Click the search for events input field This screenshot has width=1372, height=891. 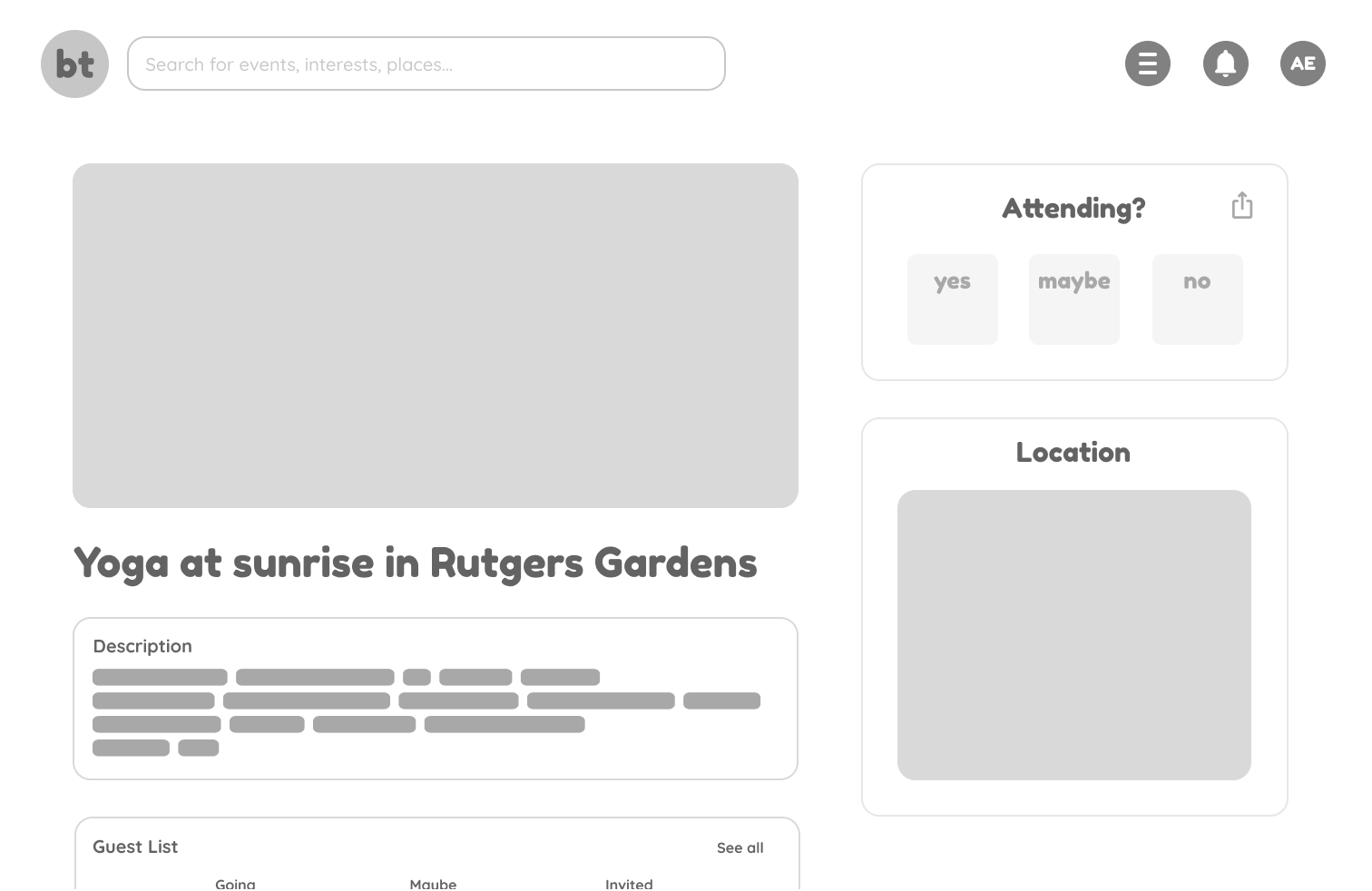pos(426,64)
